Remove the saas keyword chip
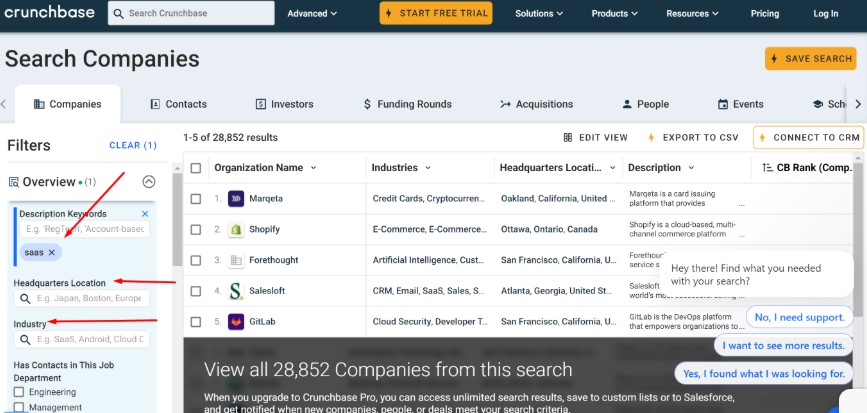867x413 pixels. (x=51, y=252)
